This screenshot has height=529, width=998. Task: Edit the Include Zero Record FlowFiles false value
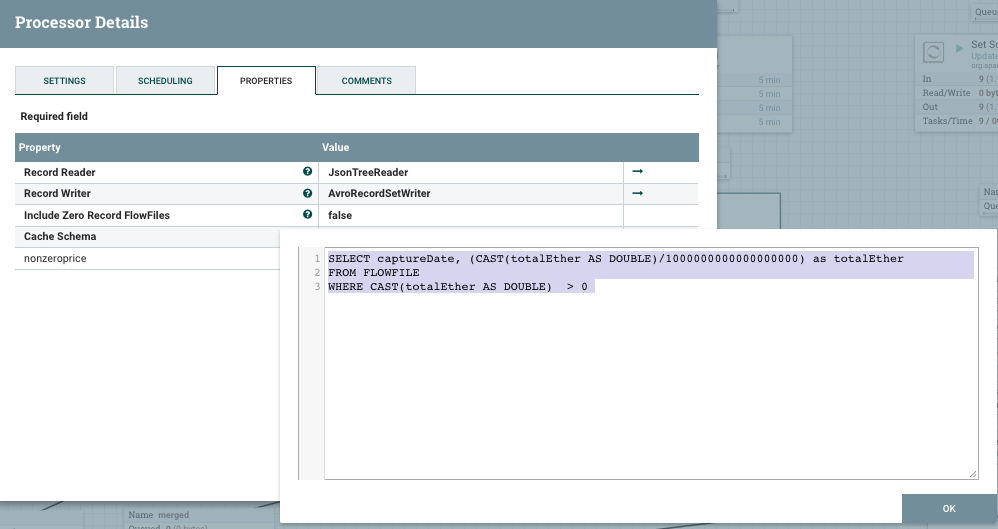pyautogui.click(x=470, y=215)
